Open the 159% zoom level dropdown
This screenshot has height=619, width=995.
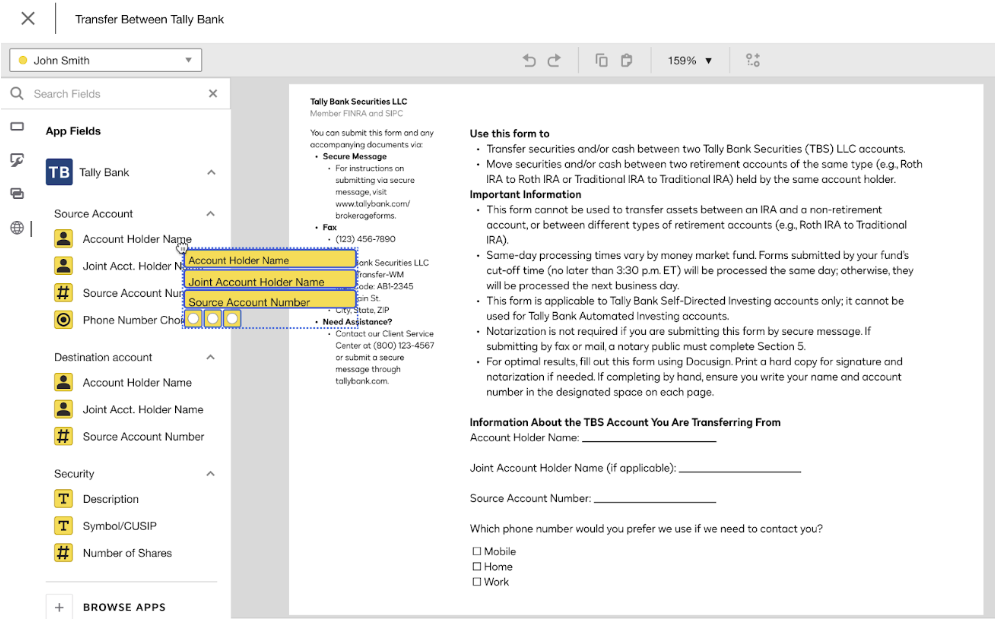[x=690, y=61]
